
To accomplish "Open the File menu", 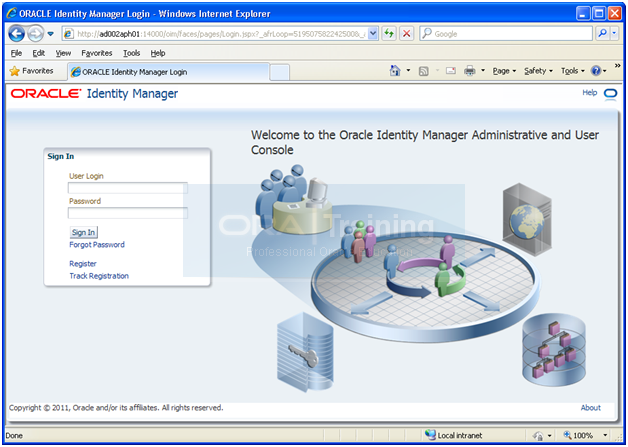I will [16, 53].
